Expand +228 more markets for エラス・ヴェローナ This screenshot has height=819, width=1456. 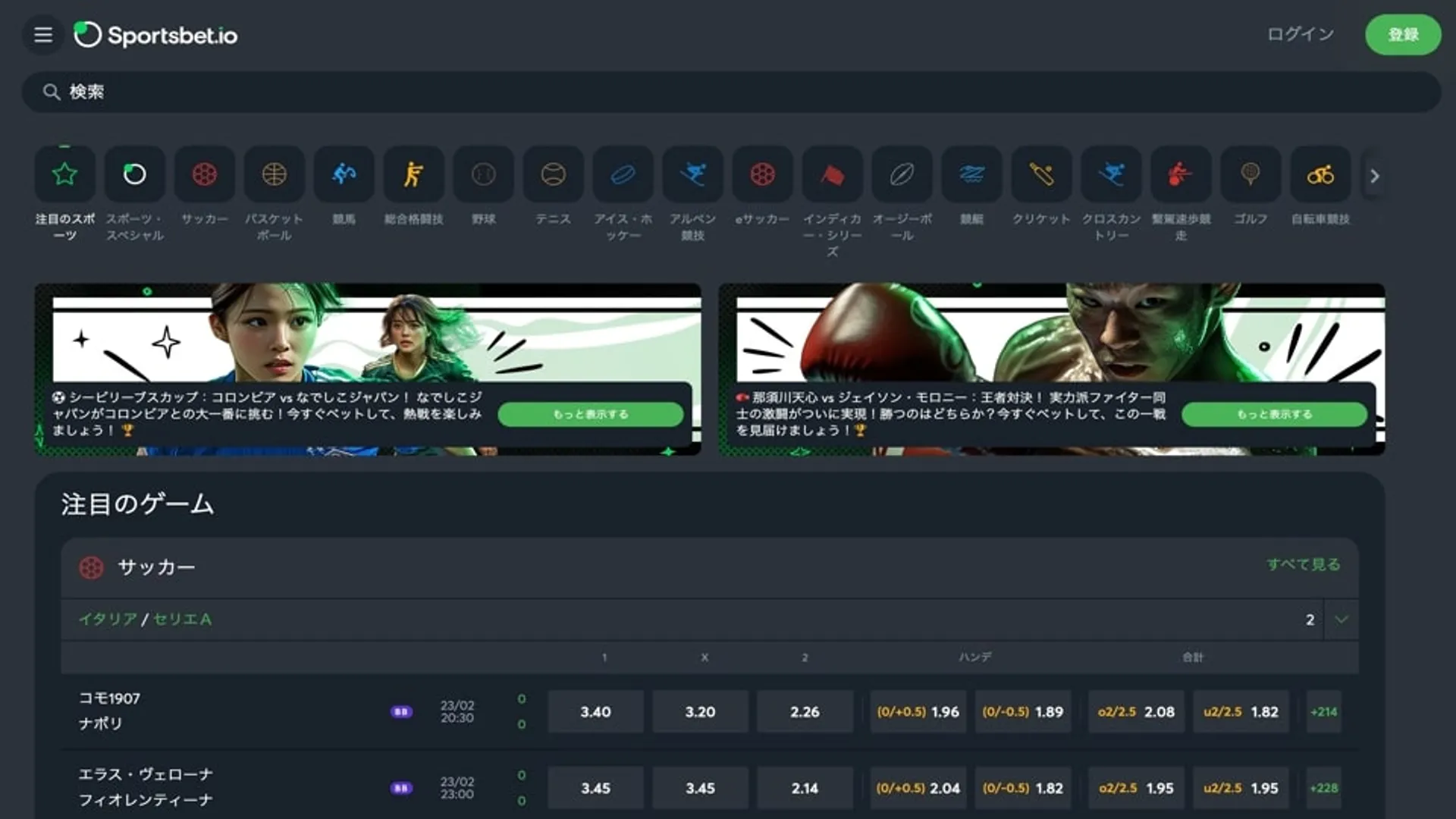point(1324,788)
